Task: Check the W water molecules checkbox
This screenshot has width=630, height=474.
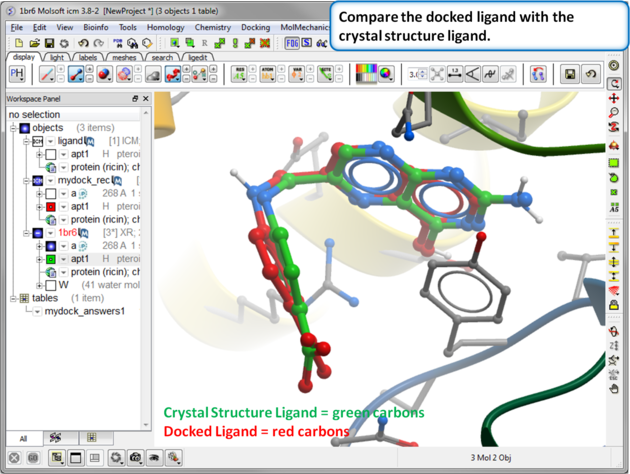Action: [50, 284]
